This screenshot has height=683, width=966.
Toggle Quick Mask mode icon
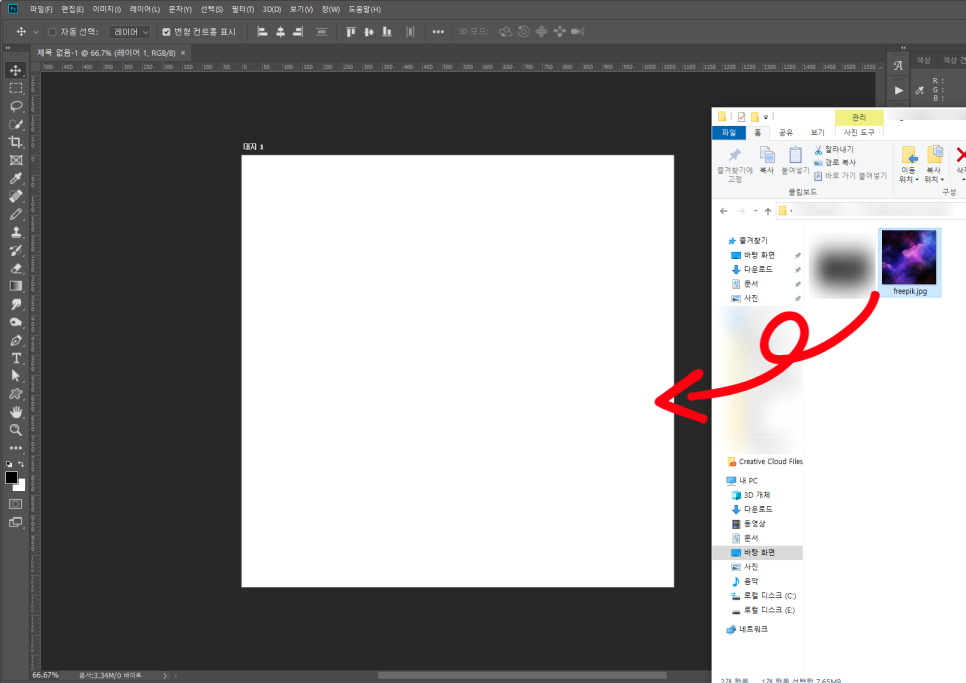tap(16, 504)
